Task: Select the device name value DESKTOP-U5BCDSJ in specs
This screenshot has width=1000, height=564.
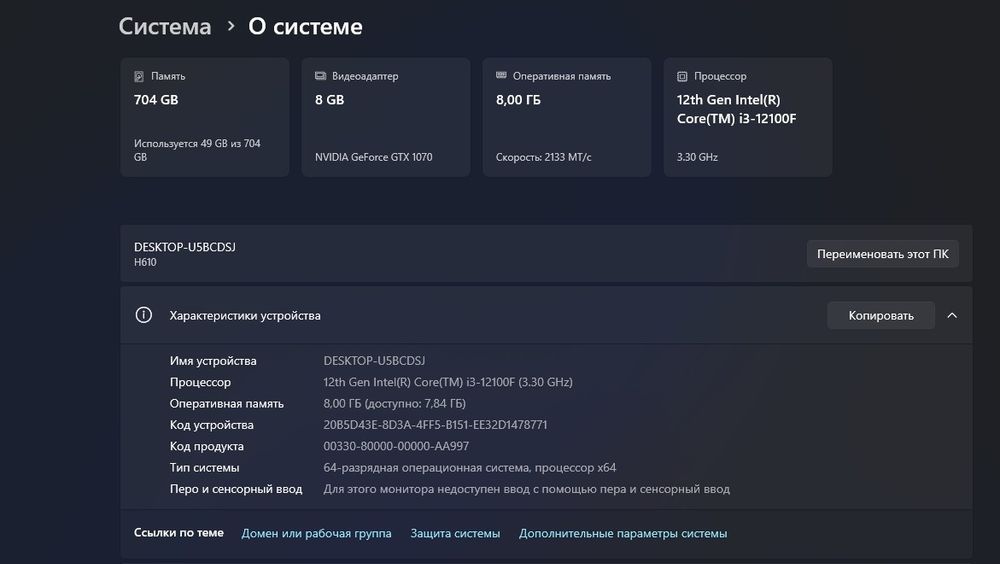Action: tap(374, 360)
